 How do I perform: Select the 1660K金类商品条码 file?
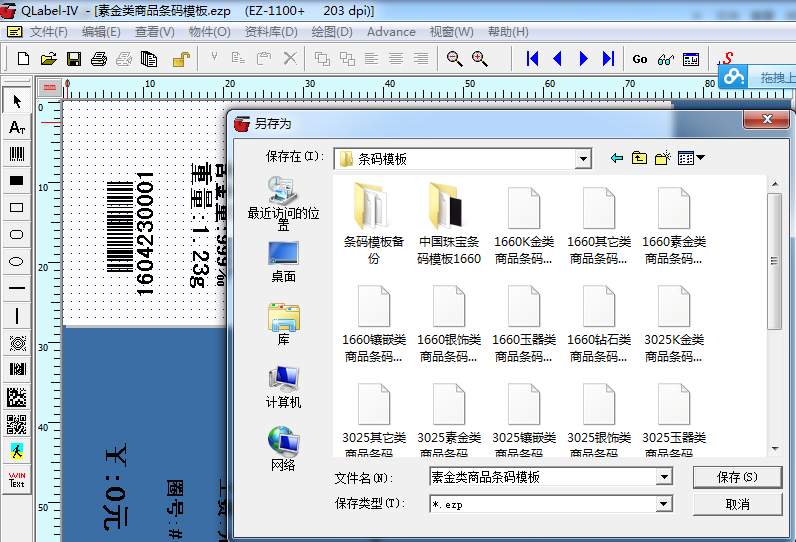[524, 226]
